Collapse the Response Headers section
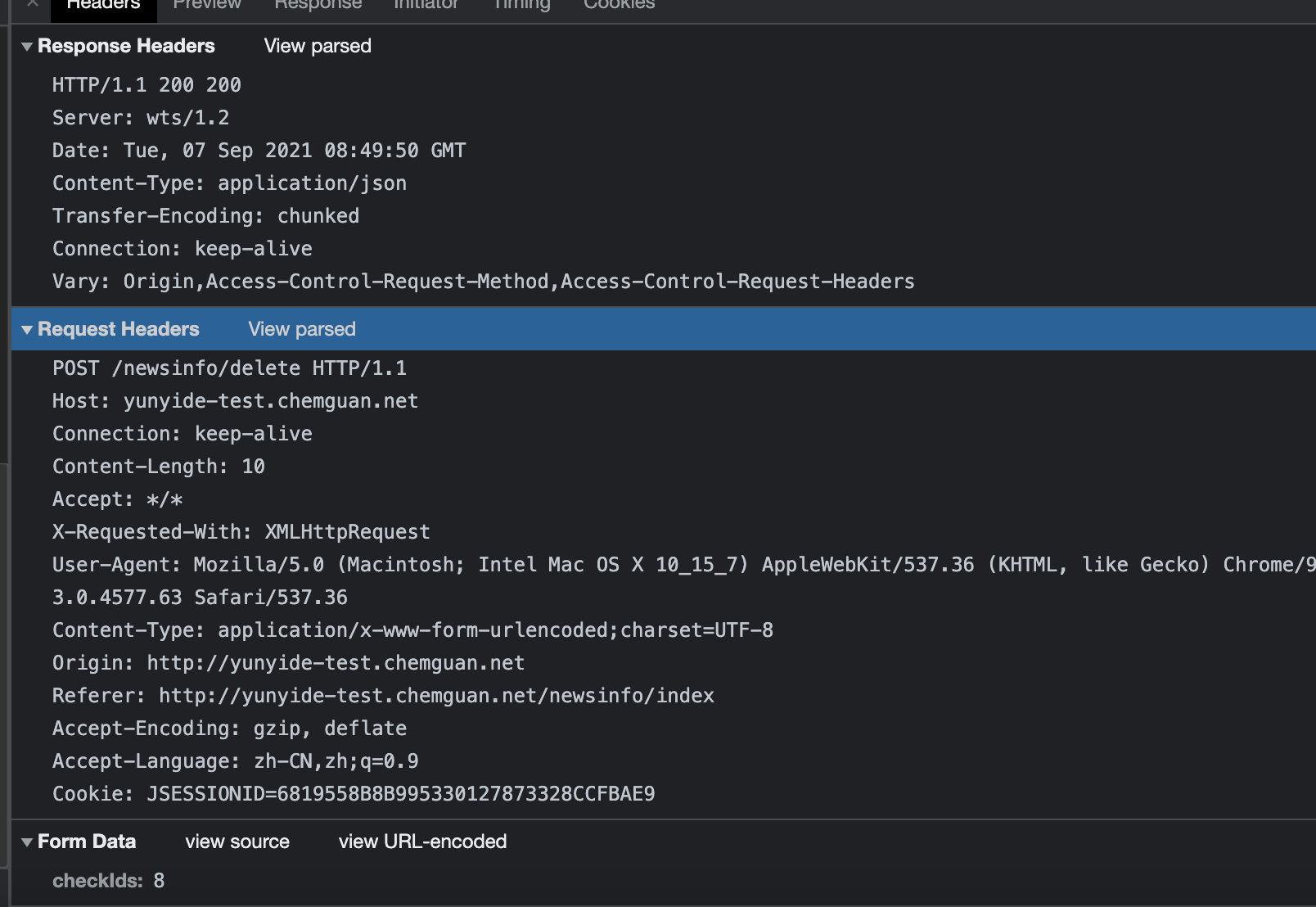Viewport: 1316px width, 907px height. pos(27,47)
